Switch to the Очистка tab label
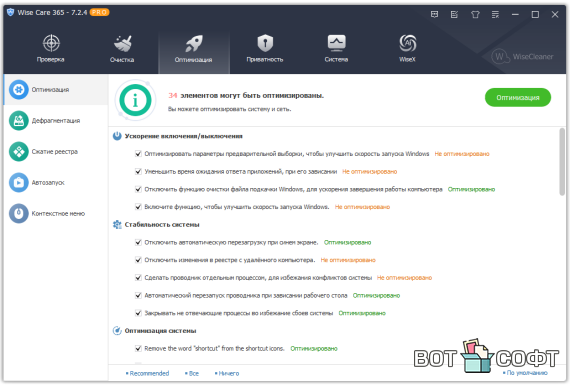Viewport: 570px width, 386px height. pos(122,60)
